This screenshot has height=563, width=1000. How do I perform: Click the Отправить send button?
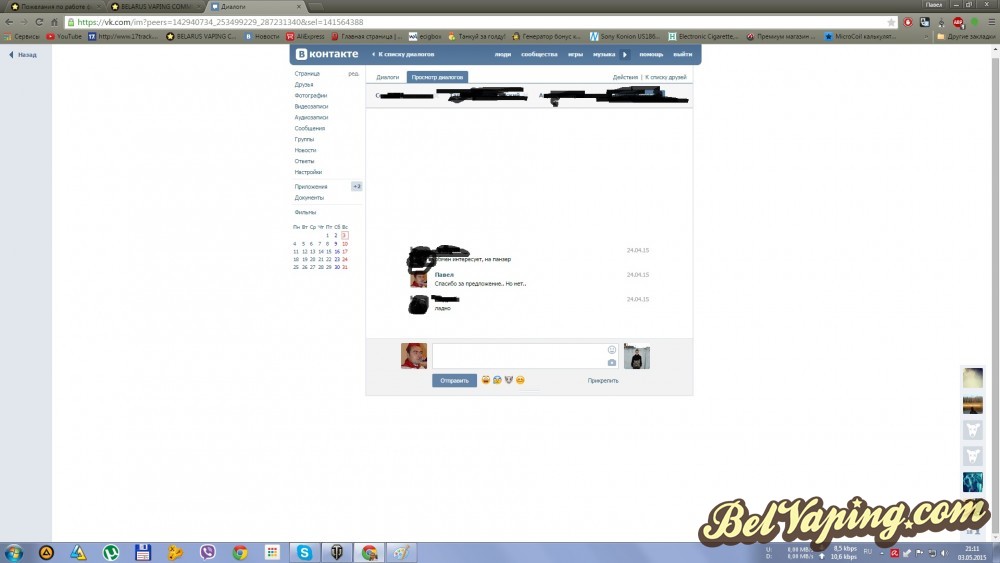tap(454, 381)
